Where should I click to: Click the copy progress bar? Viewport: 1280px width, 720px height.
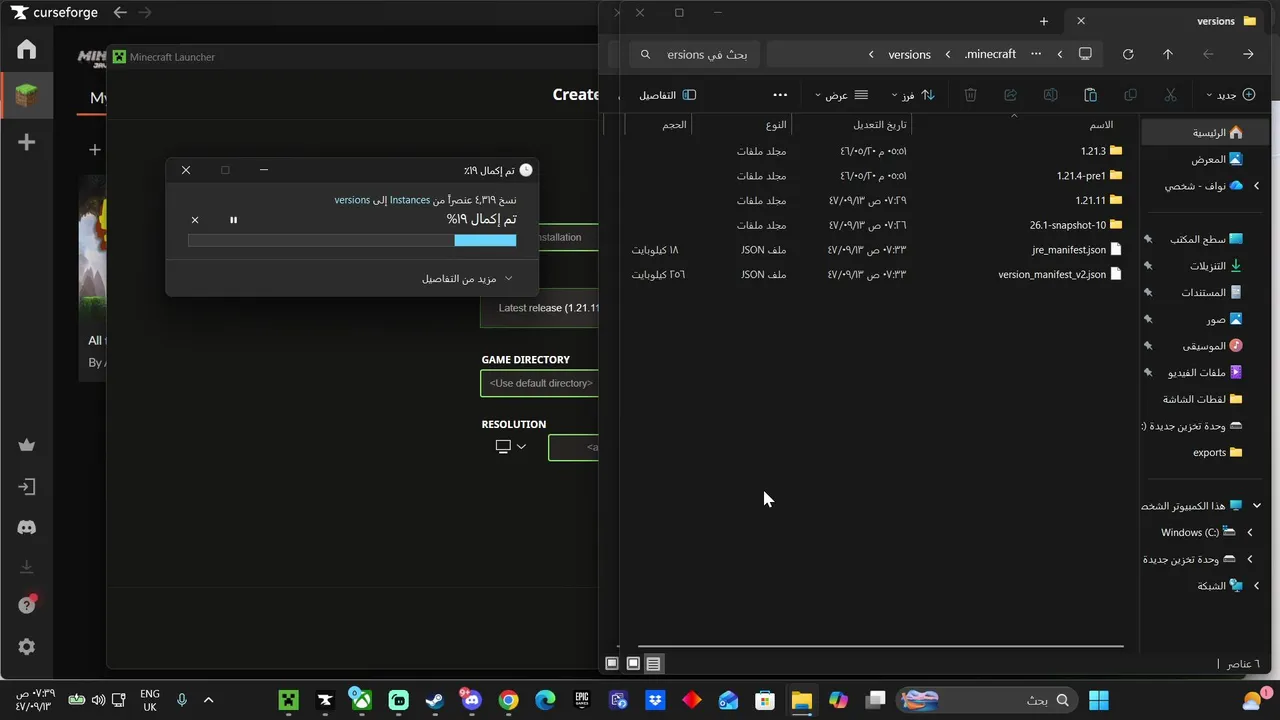(352, 240)
